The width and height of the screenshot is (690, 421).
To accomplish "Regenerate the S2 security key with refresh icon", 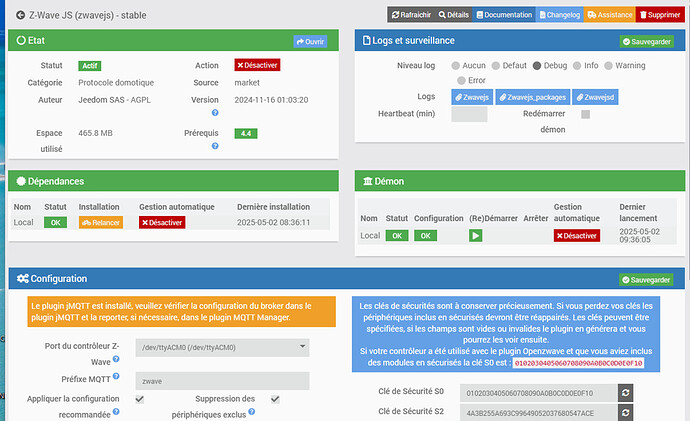I will click(625, 413).
